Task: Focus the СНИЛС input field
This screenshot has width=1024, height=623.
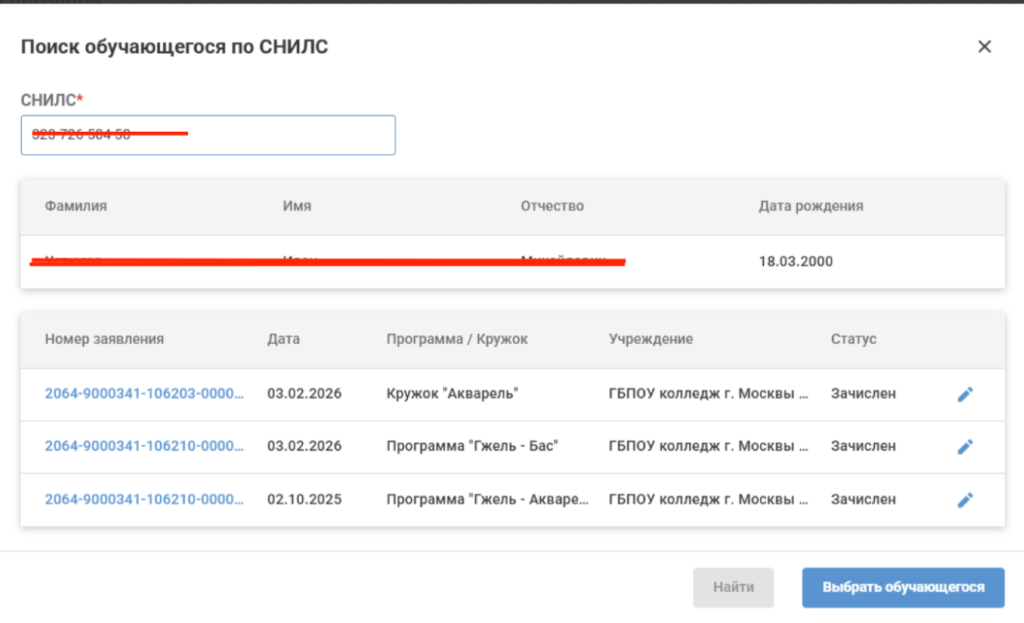Action: click(x=208, y=135)
